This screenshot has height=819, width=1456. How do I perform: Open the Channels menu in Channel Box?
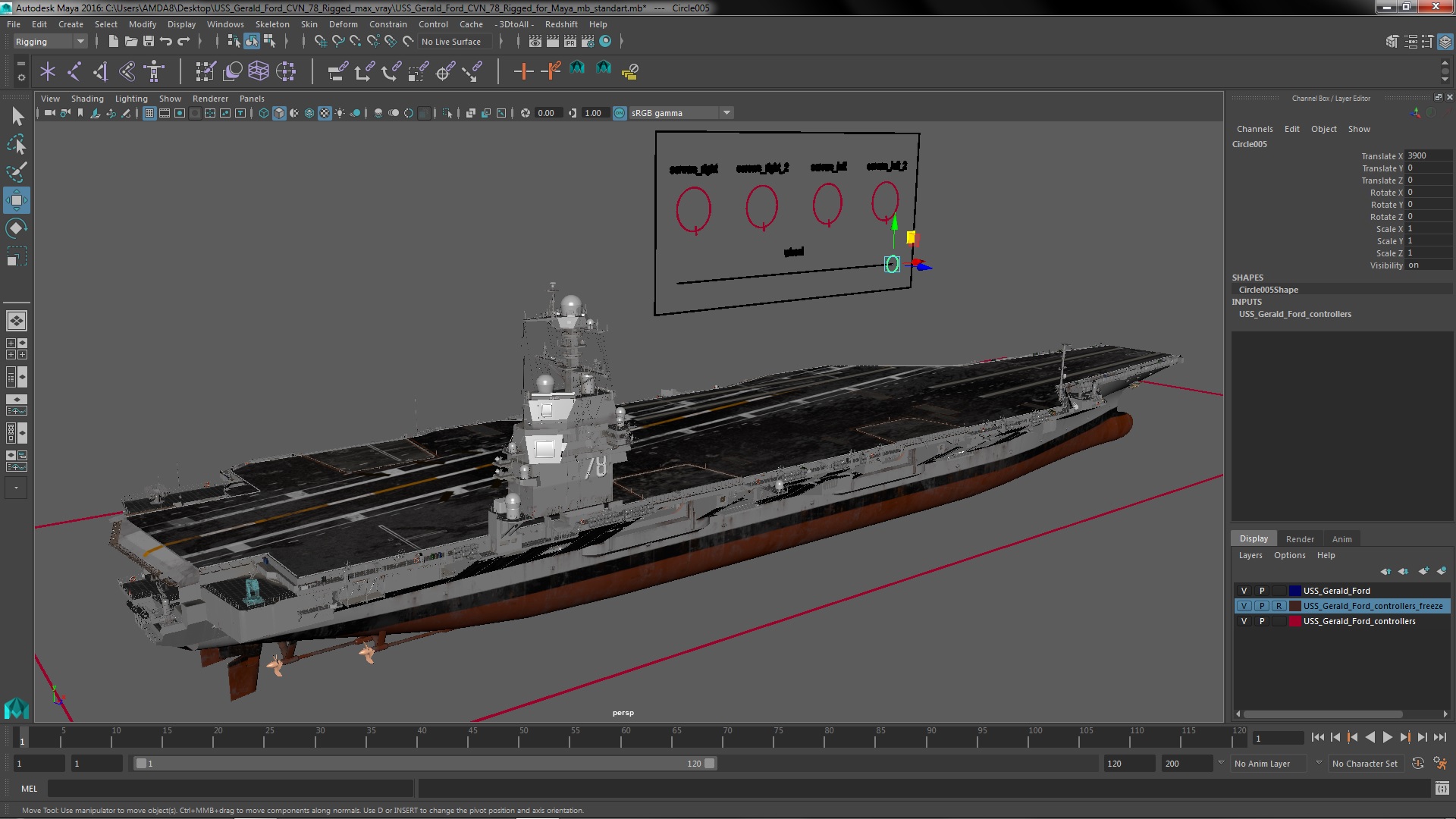(1254, 129)
